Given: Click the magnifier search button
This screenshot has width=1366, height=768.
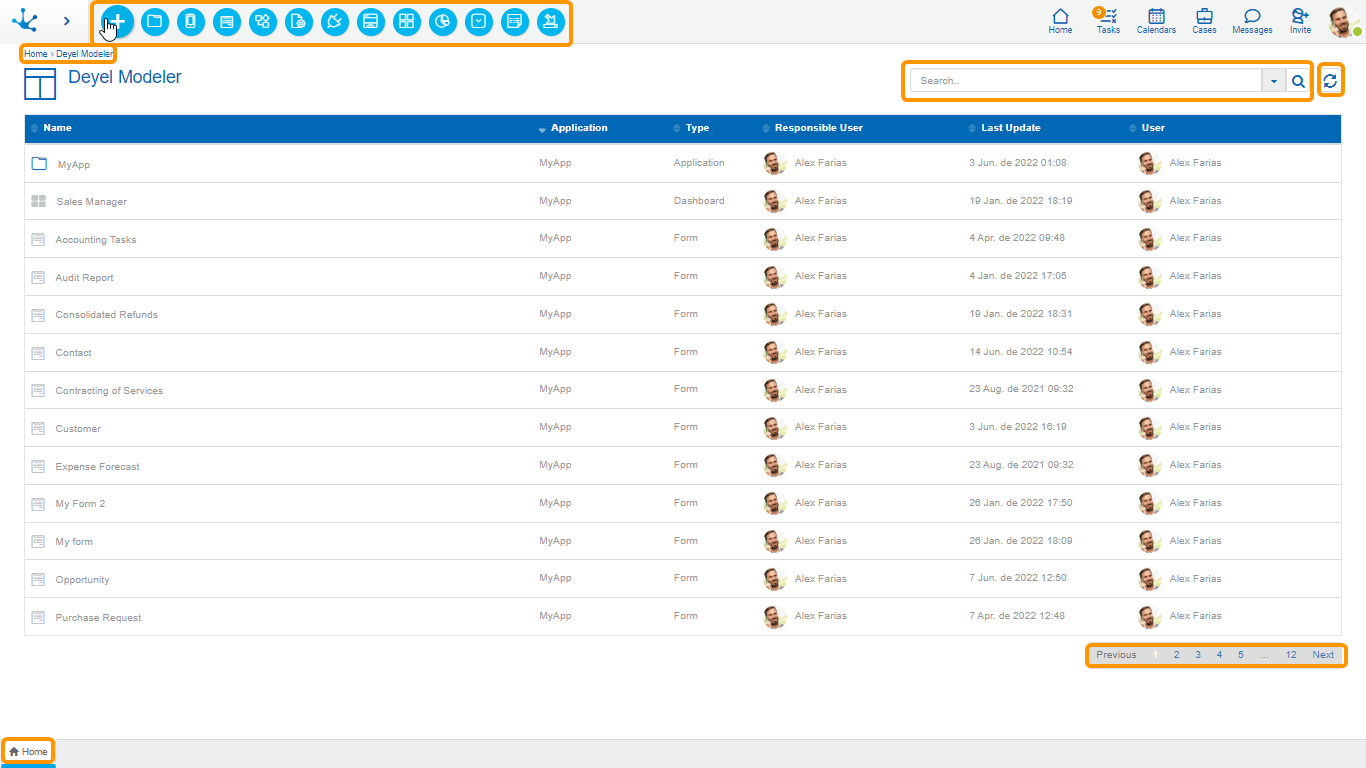Looking at the screenshot, I should [x=1298, y=81].
